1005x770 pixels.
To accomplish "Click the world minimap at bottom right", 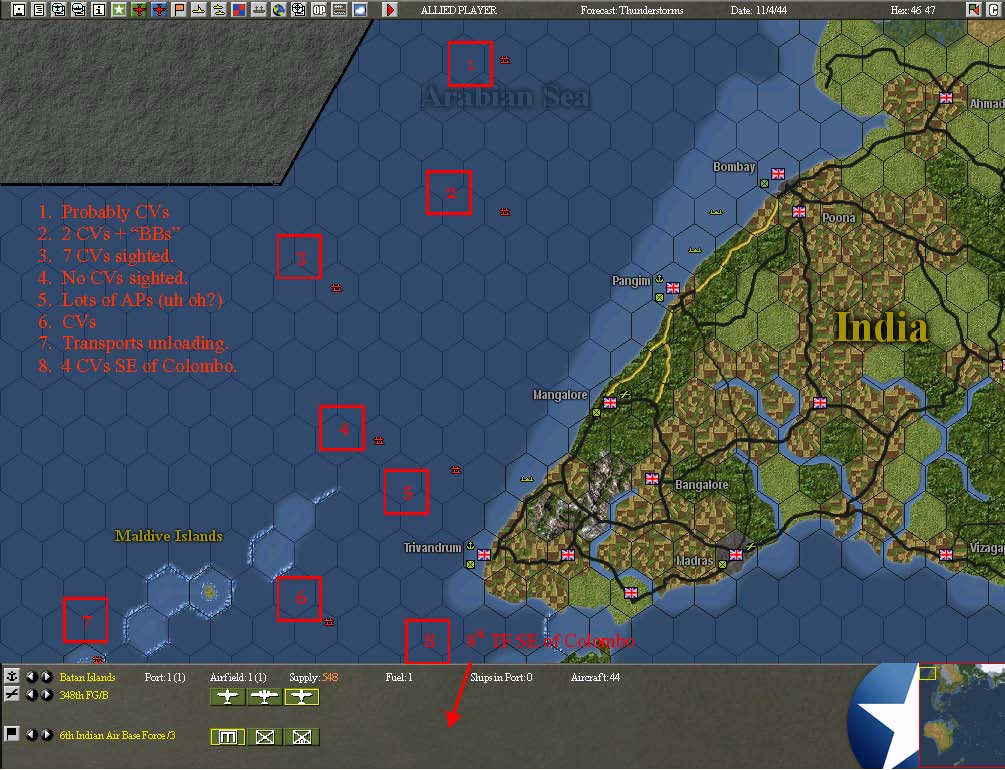I will 961,716.
